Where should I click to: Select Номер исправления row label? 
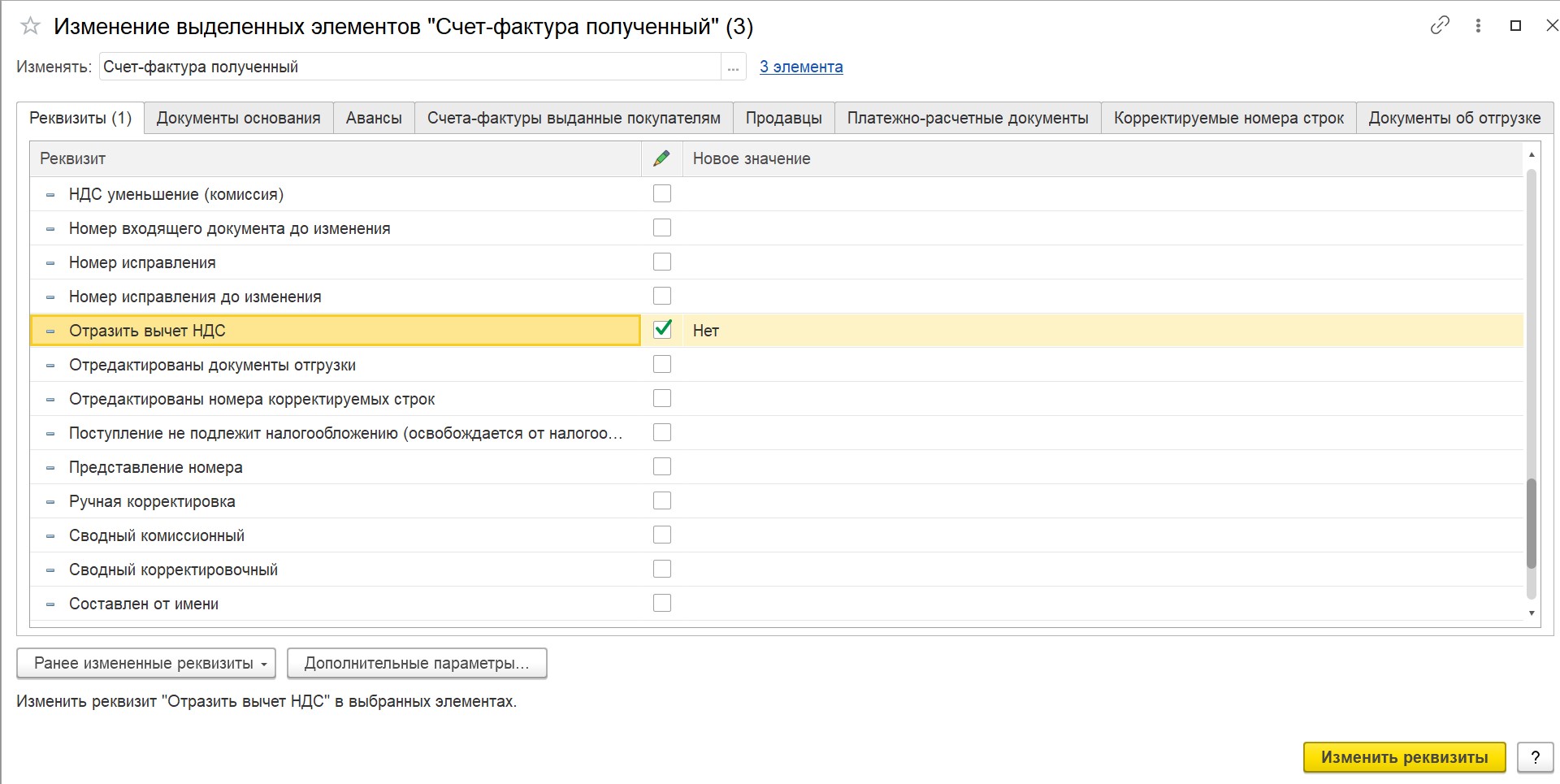pos(142,262)
